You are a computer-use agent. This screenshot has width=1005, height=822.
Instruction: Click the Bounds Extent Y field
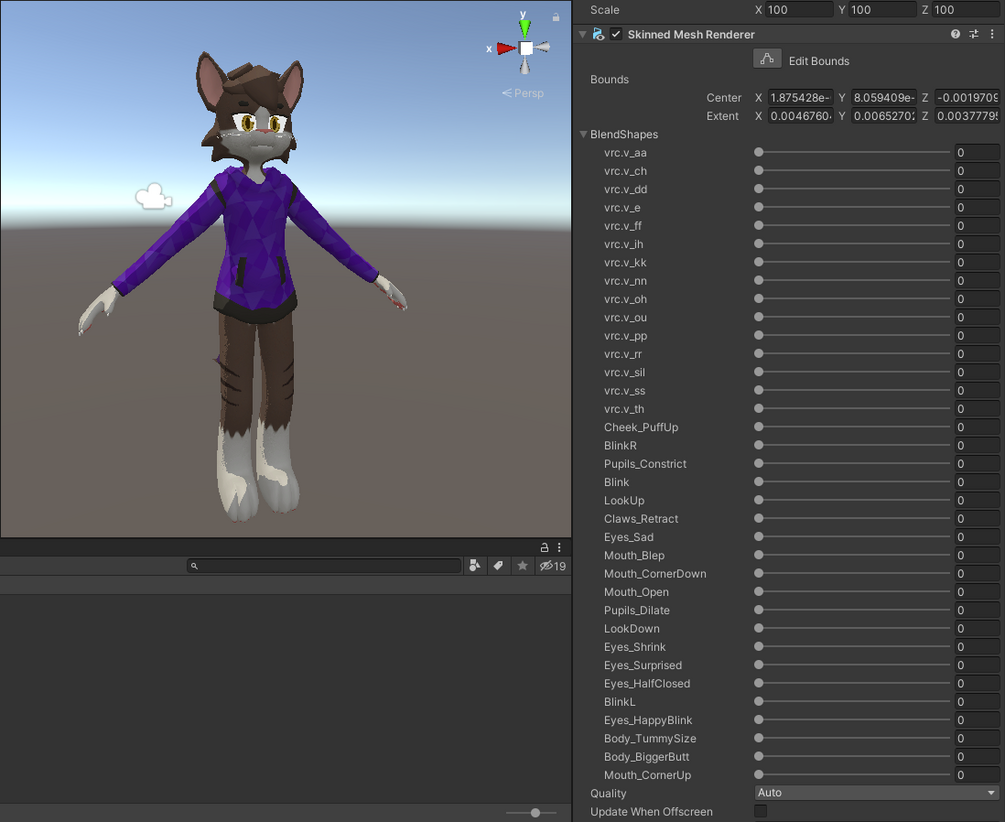(x=883, y=116)
